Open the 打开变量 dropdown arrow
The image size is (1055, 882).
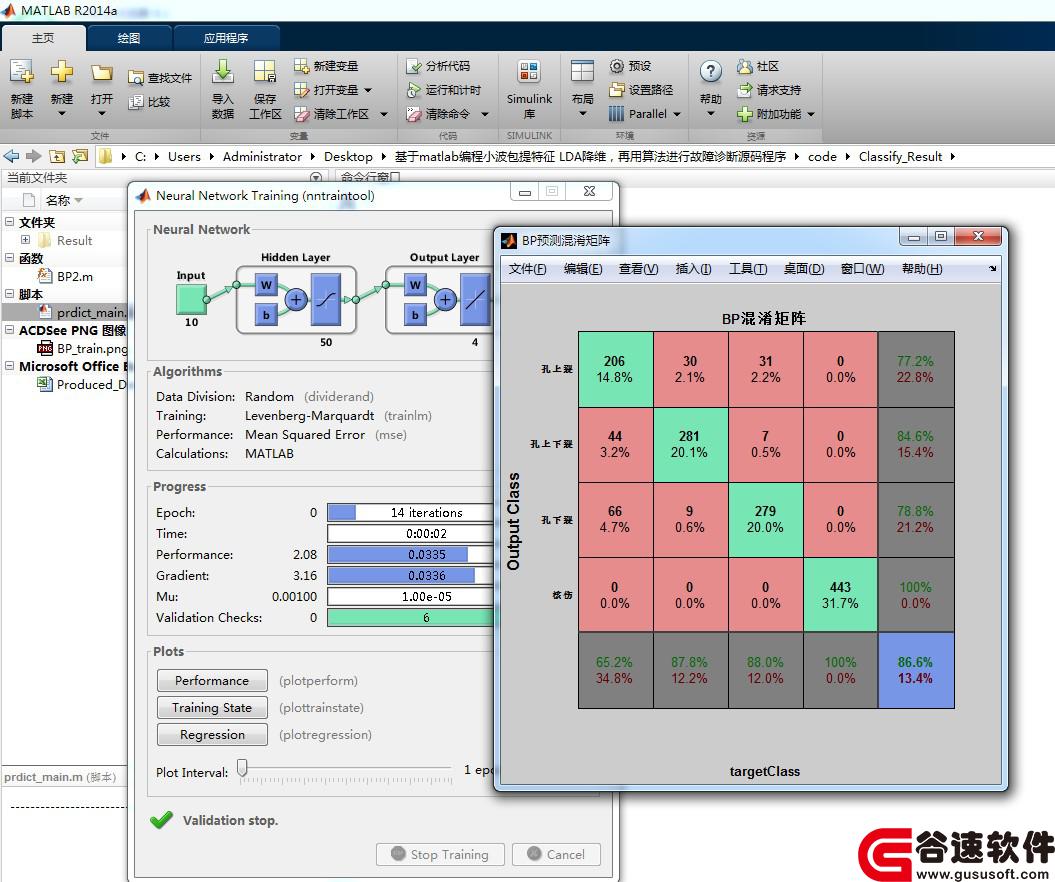368,89
